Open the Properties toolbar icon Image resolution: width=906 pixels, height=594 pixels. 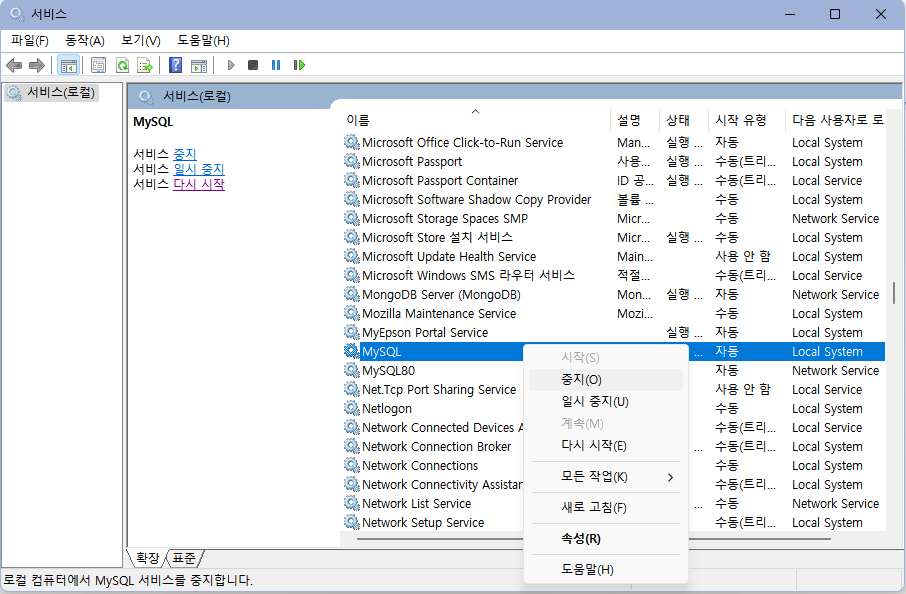[98, 65]
